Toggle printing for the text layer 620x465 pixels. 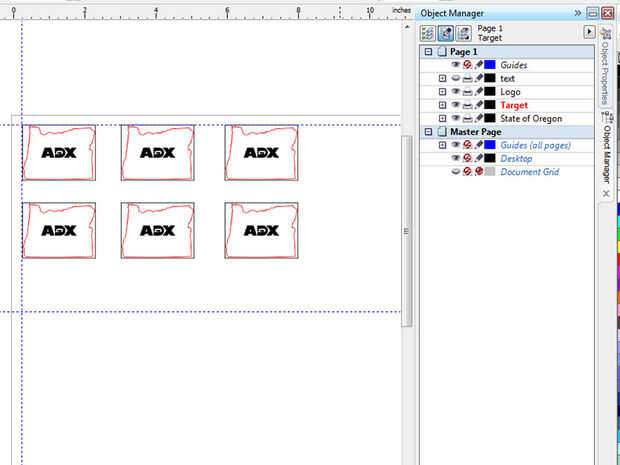[x=467, y=78]
